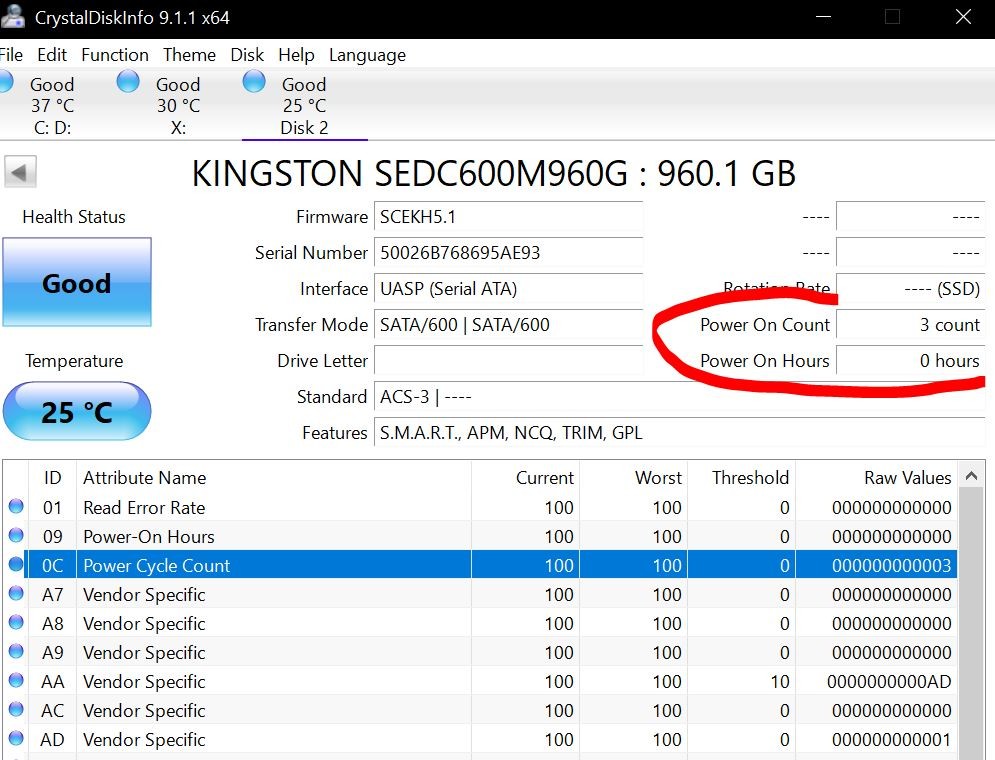Viewport: 995px width, 760px height.
Task: Open the Function menu
Action: (x=115, y=55)
